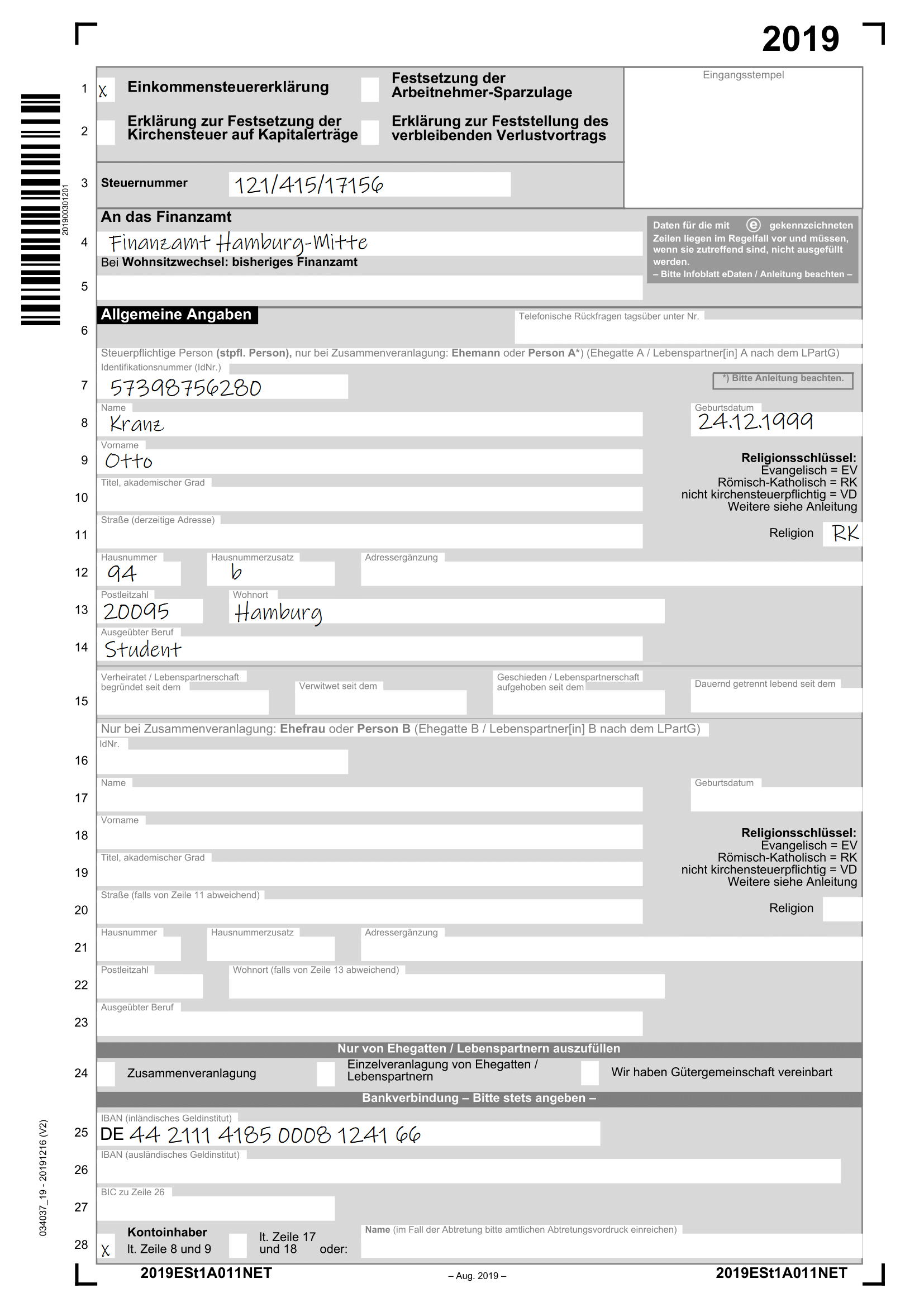Check the verbleibenden Verlustvortrags box

click(x=370, y=132)
